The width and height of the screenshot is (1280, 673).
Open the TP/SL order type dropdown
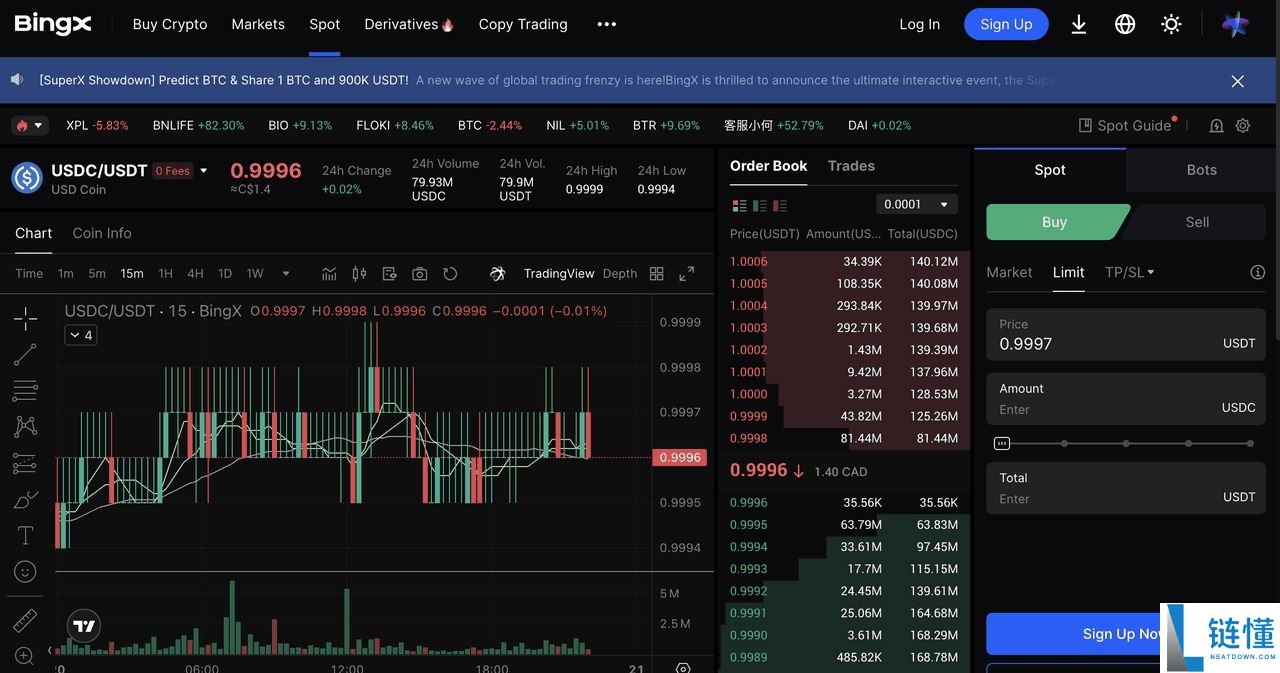click(x=1130, y=272)
